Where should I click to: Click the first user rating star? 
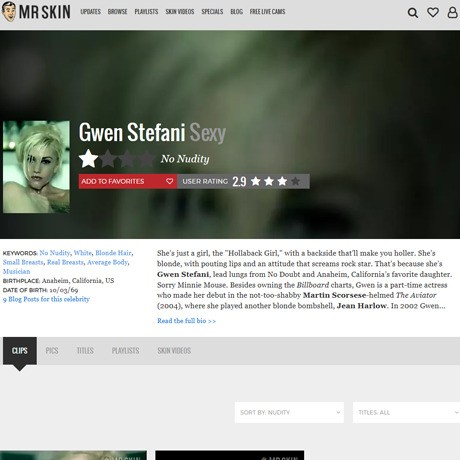pos(256,181)
